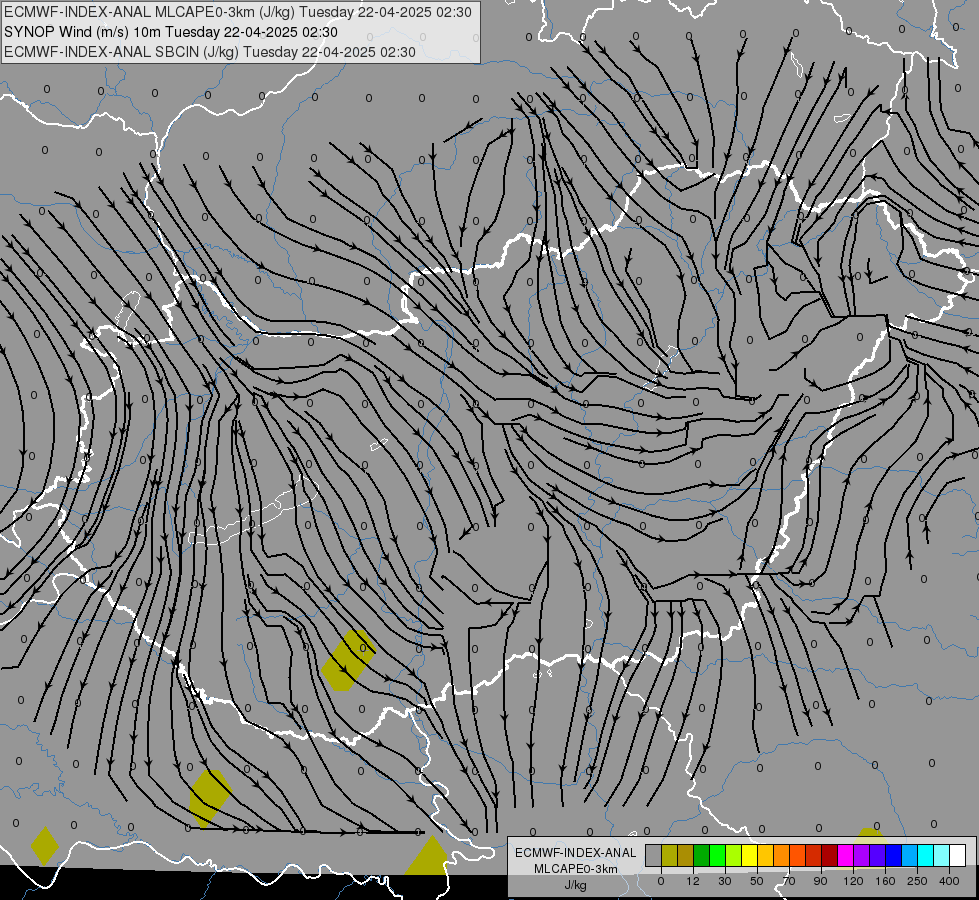Select the pure blue legend swatch
This screenshot has height=900, width=979.
tap(893, 855)
